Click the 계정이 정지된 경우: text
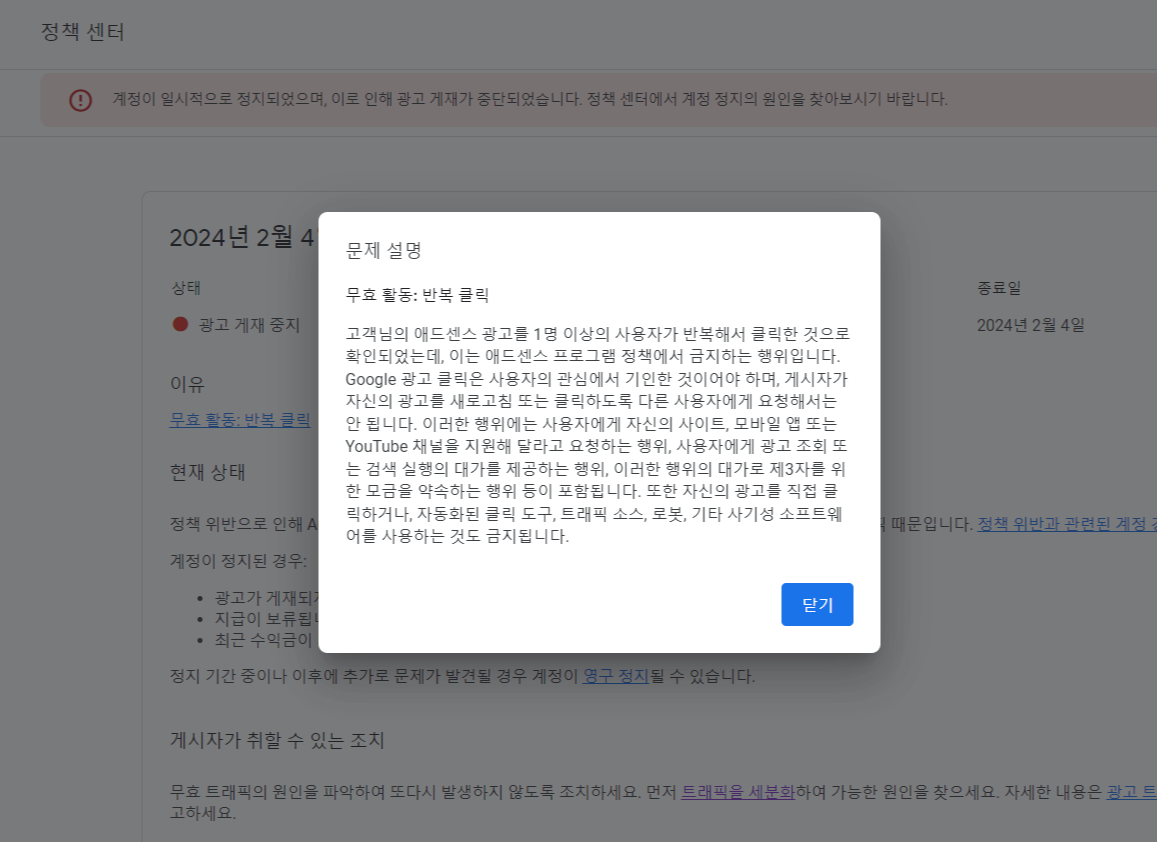 point(238,561)
